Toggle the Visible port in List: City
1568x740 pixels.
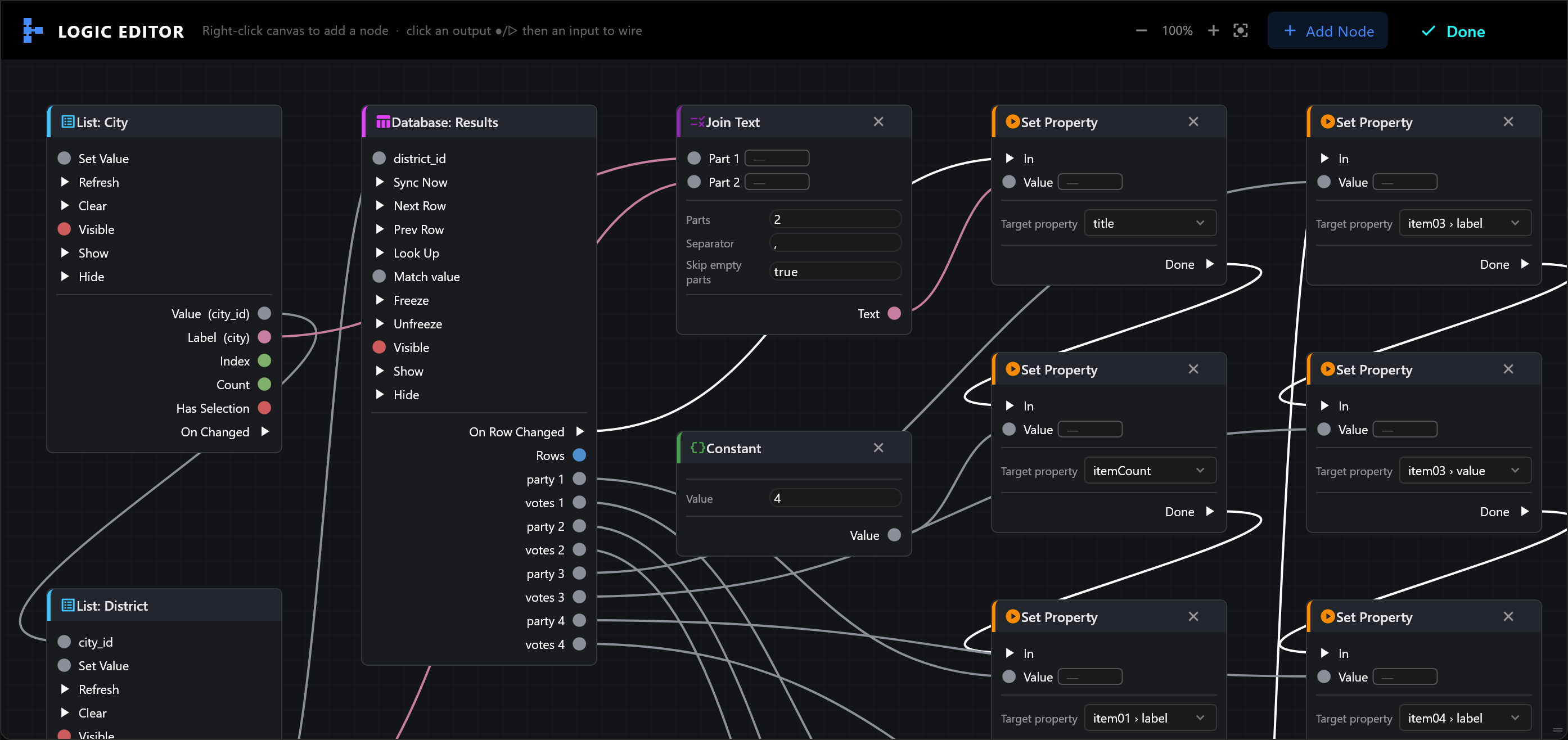(x=64, y=229)
